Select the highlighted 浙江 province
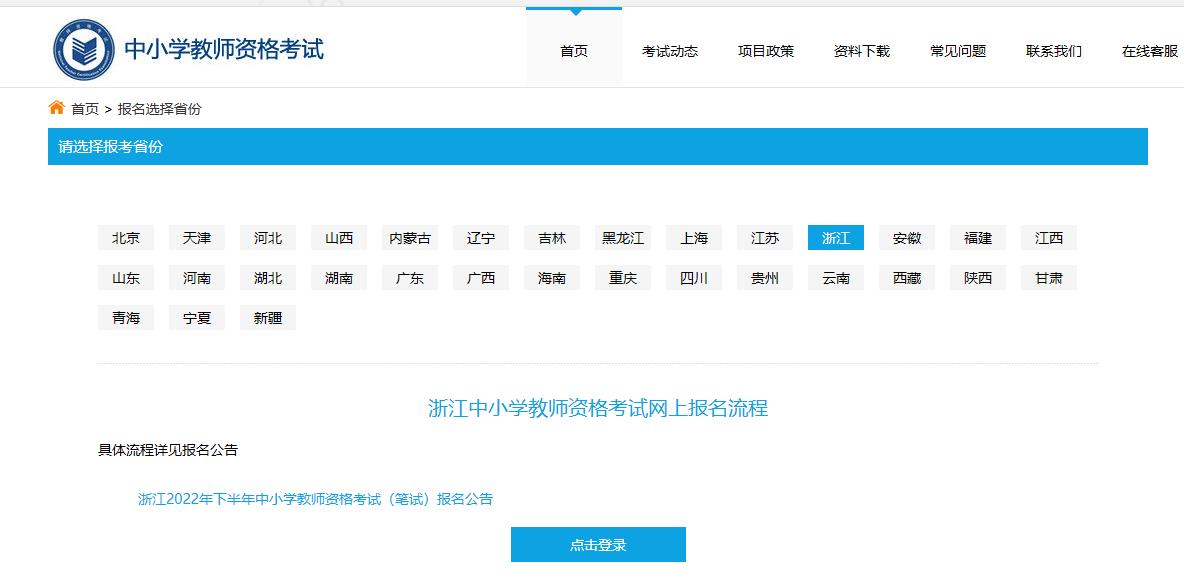This screenshot has height=582, width=1184. coord(836,238)
